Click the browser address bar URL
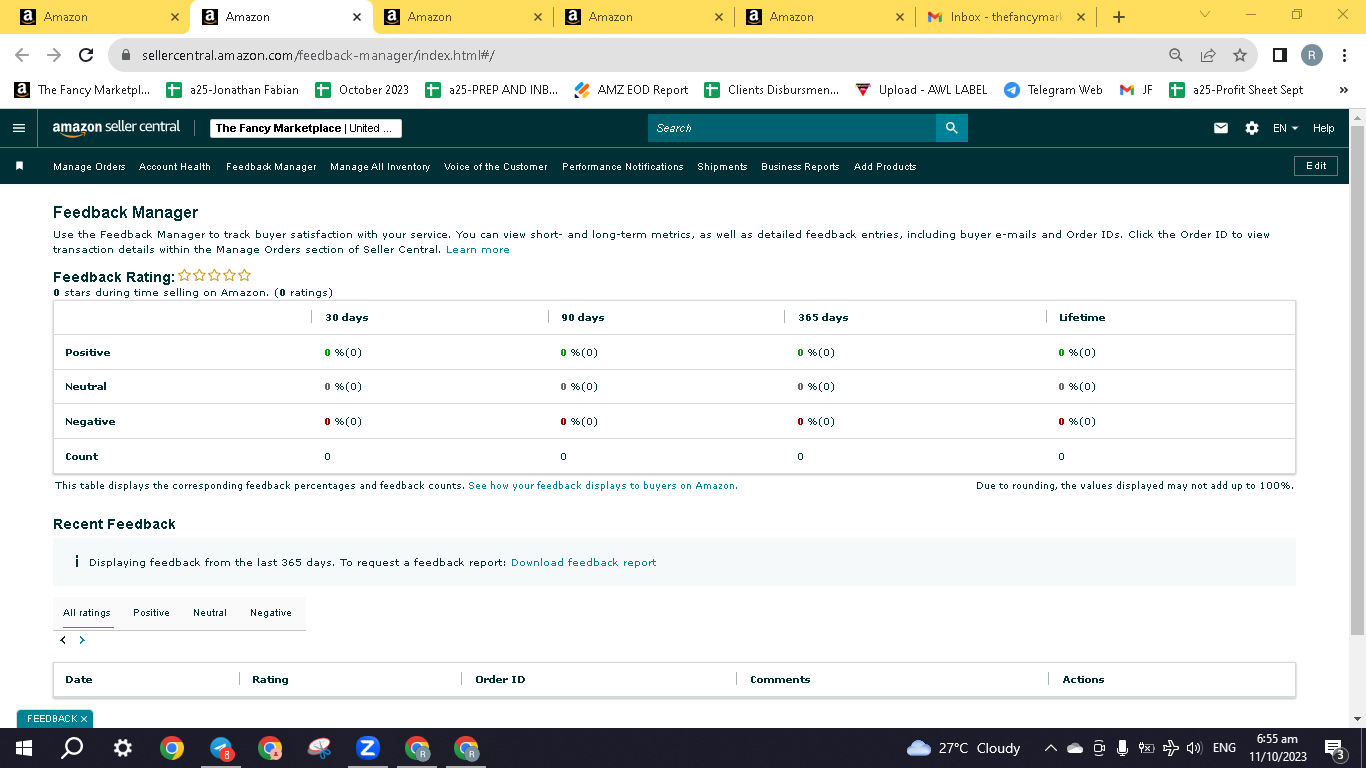 319,55
